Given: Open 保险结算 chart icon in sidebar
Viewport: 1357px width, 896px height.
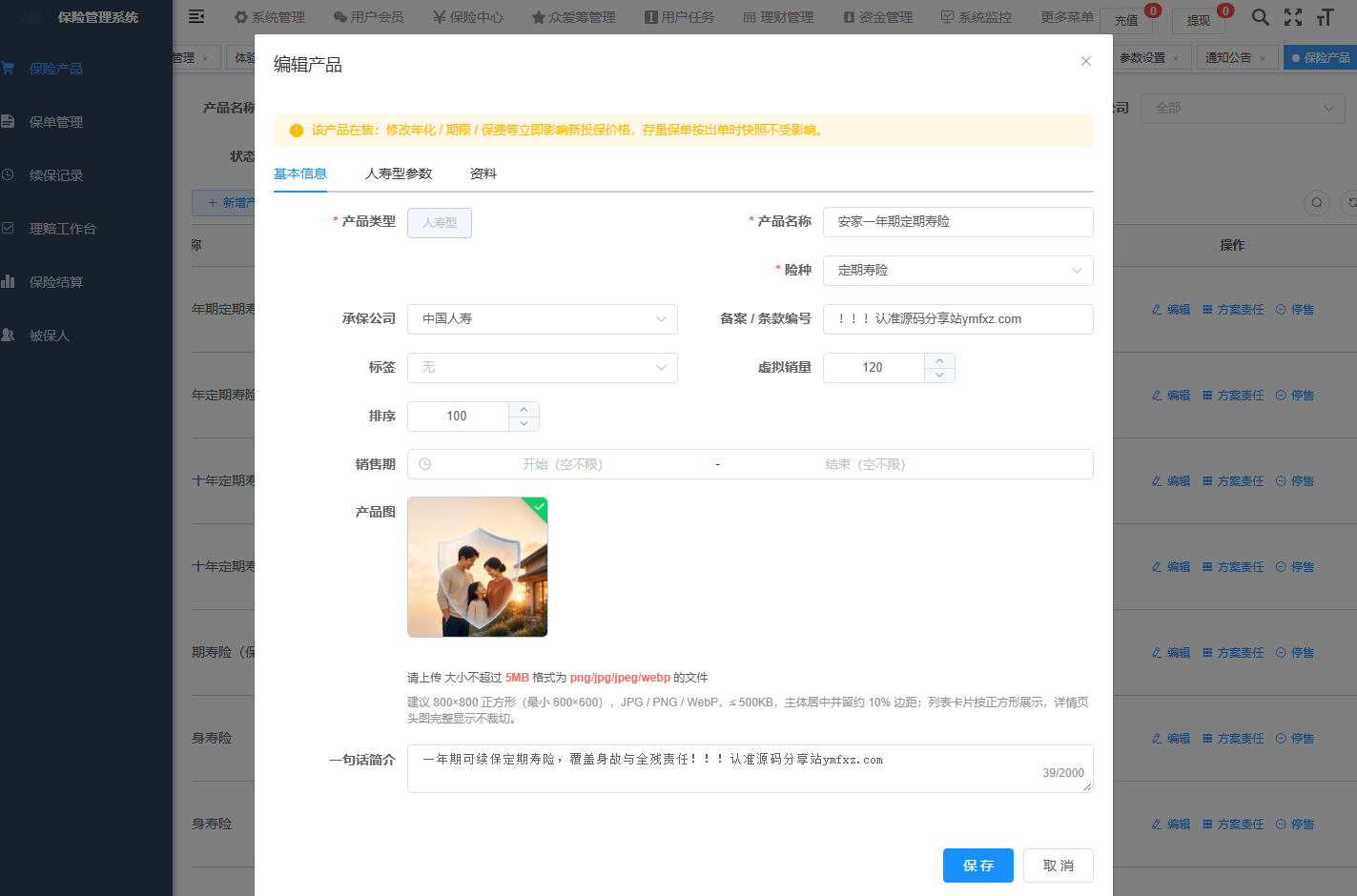Looking at the screenshot, I should click(x=8, y=281).
